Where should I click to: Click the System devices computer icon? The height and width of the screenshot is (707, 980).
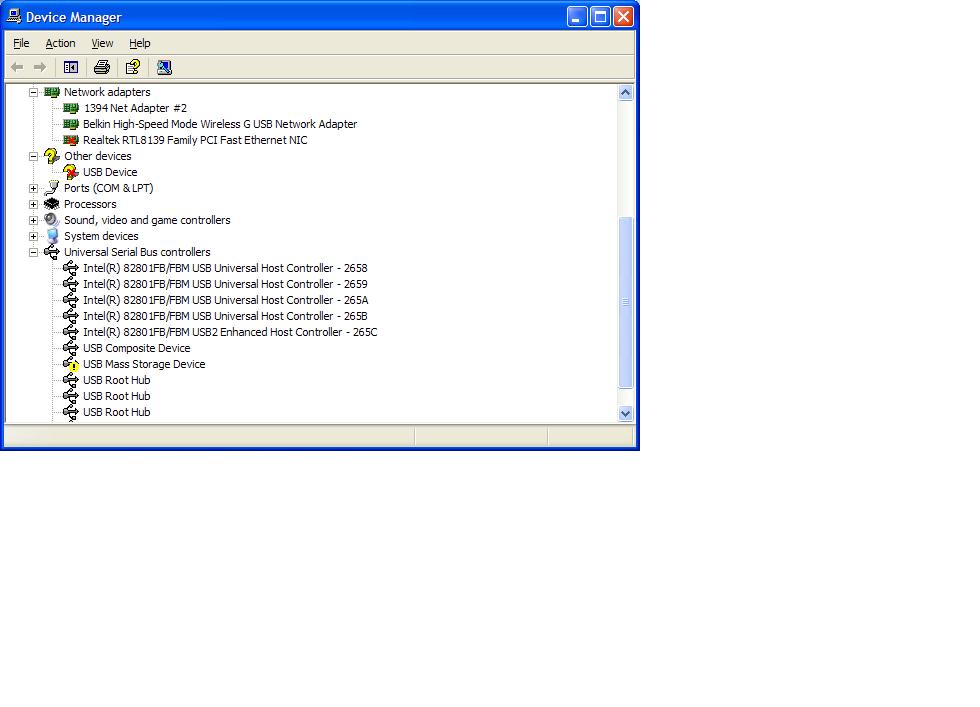[52, 236]
